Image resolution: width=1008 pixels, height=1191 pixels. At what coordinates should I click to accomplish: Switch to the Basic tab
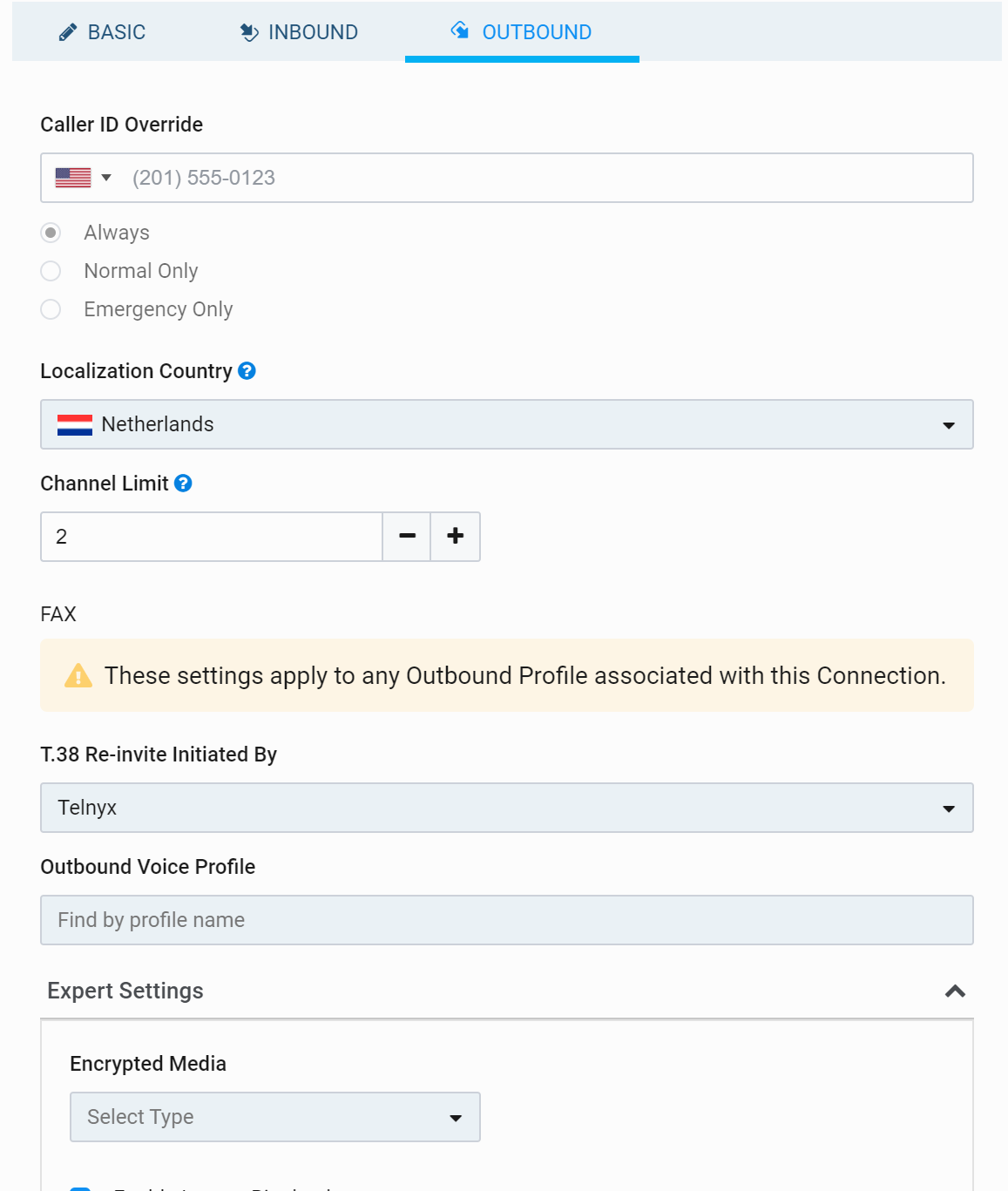click(102, 32)
